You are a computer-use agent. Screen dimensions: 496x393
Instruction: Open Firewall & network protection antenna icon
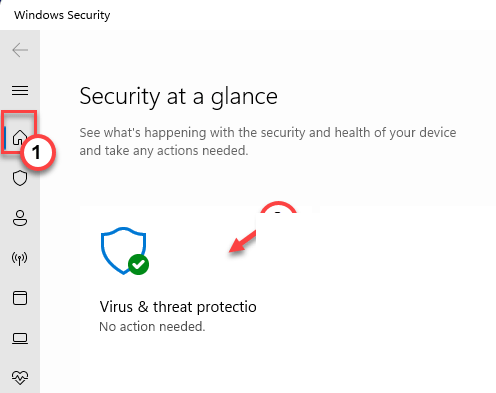[20, 258]
